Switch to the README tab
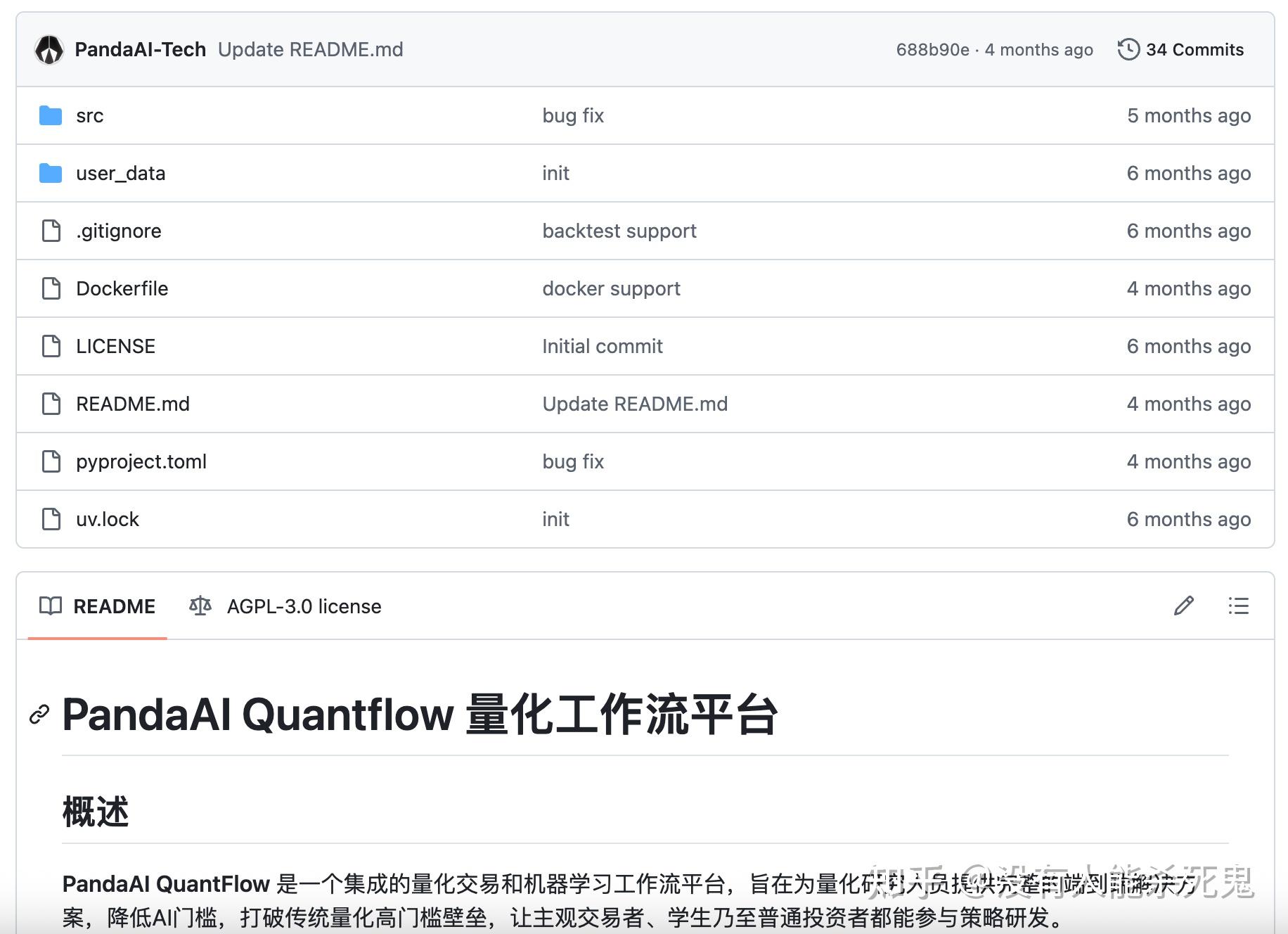 click(114, 606)
